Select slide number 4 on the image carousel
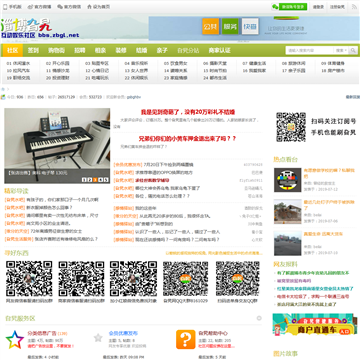Viewport: 360px width, 360px height. coord(101,180)
